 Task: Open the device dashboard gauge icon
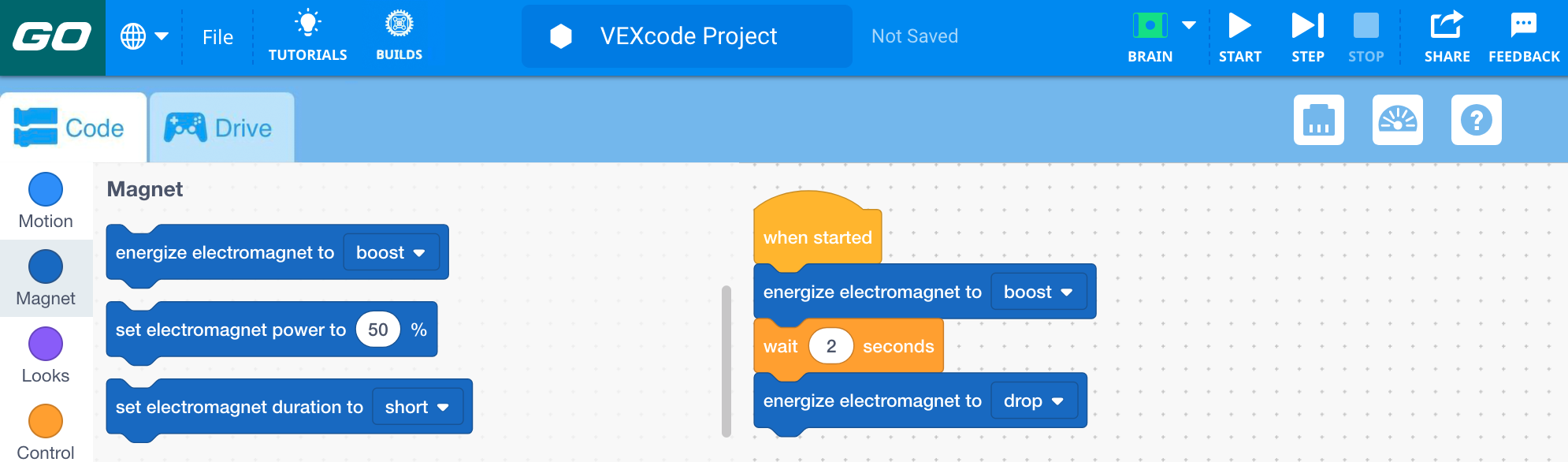1398,121
